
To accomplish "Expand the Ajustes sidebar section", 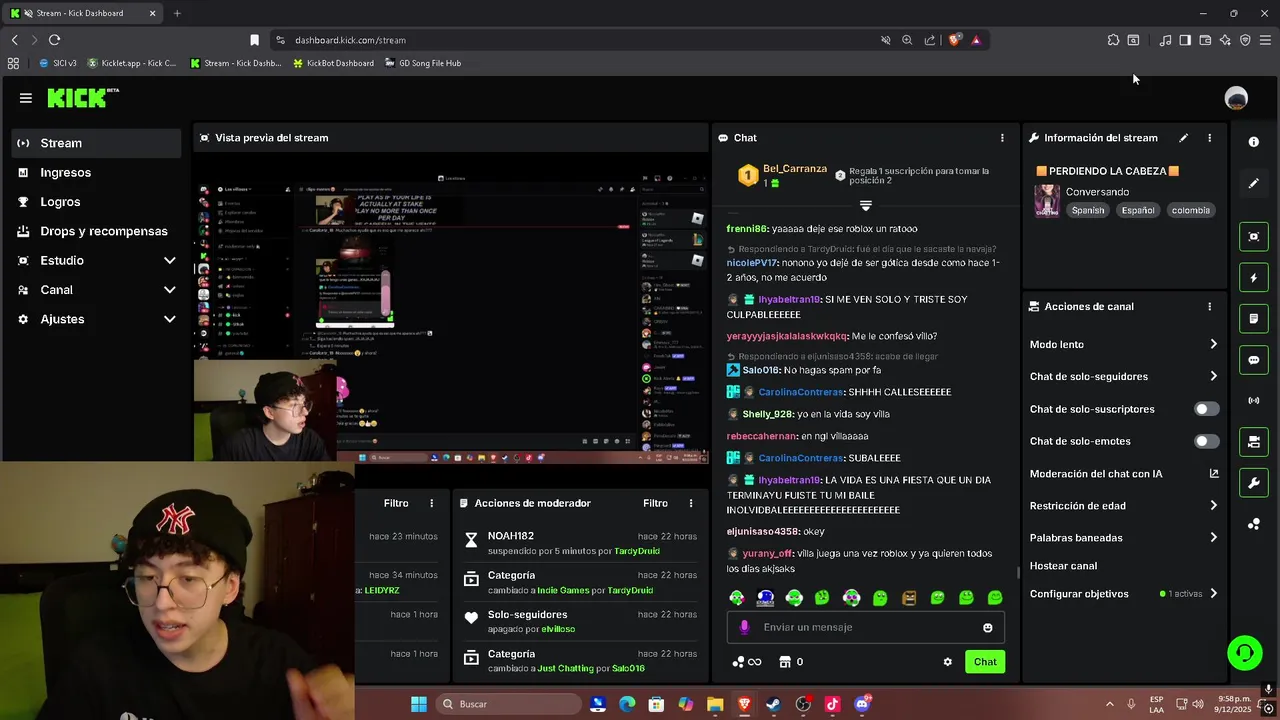I will [170, 319].
